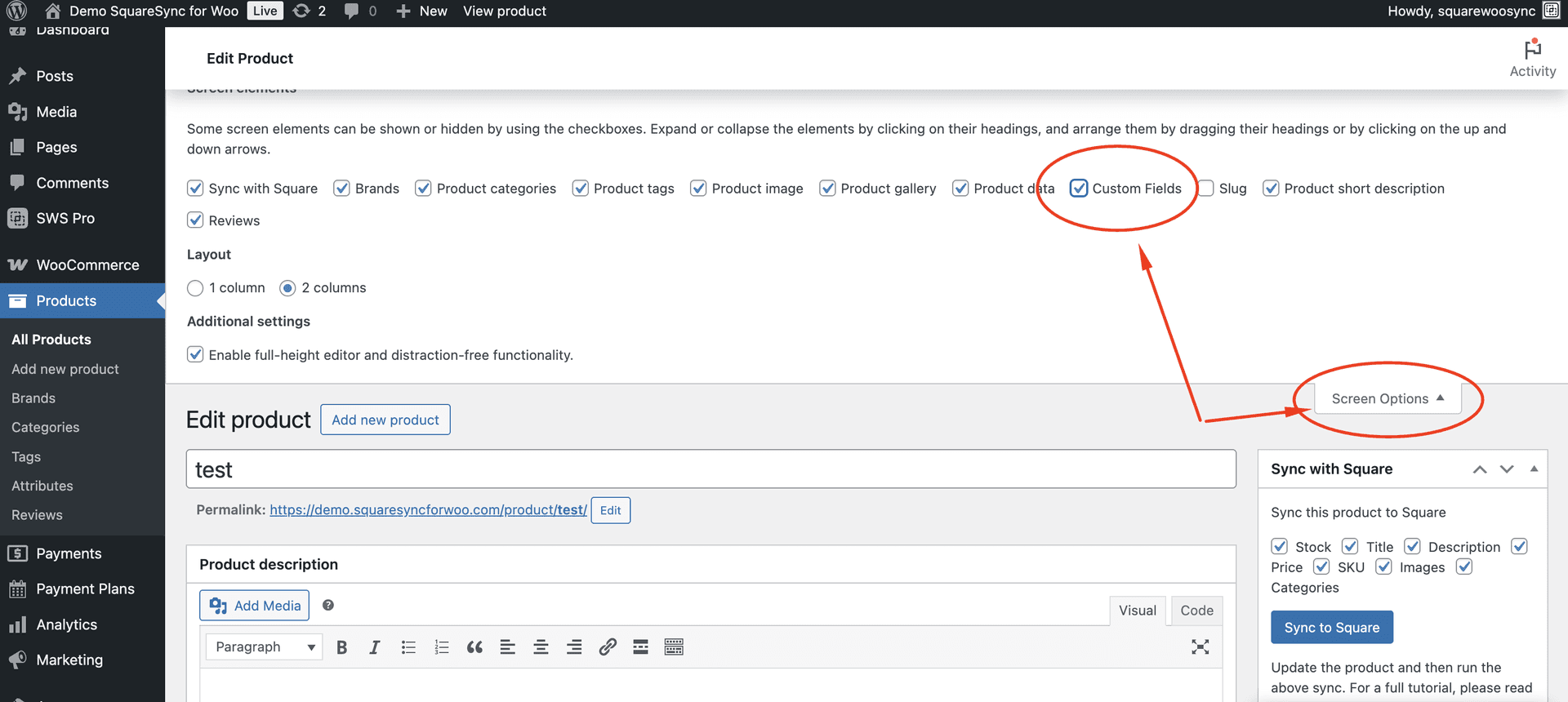Collapse the Sync with Square panel
The image size is (1568, 702).
[x=1534, y=469]
